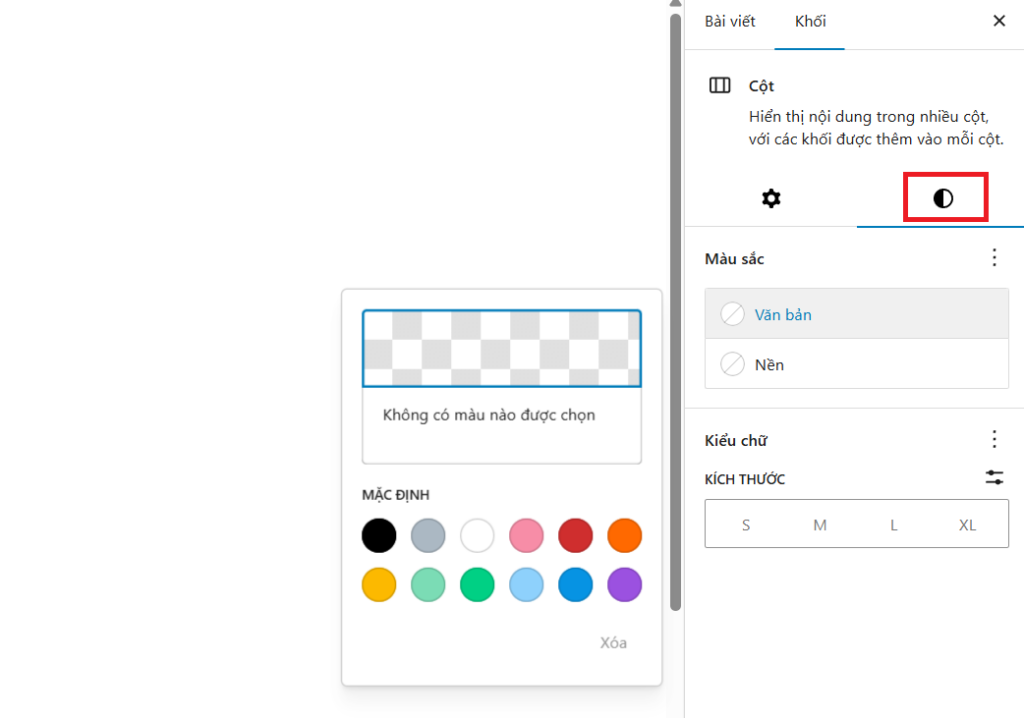The image size is (1024, 718).
Task: Click the Cột columns block icon
Action: (x=720, y=86)
